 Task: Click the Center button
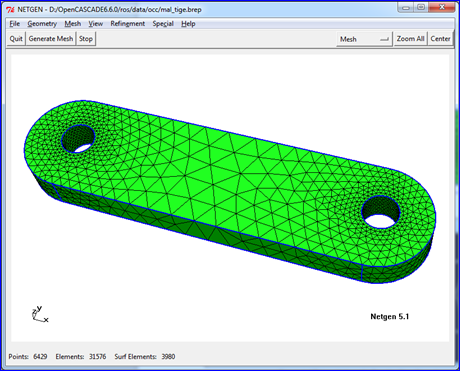tap(440, 39)
